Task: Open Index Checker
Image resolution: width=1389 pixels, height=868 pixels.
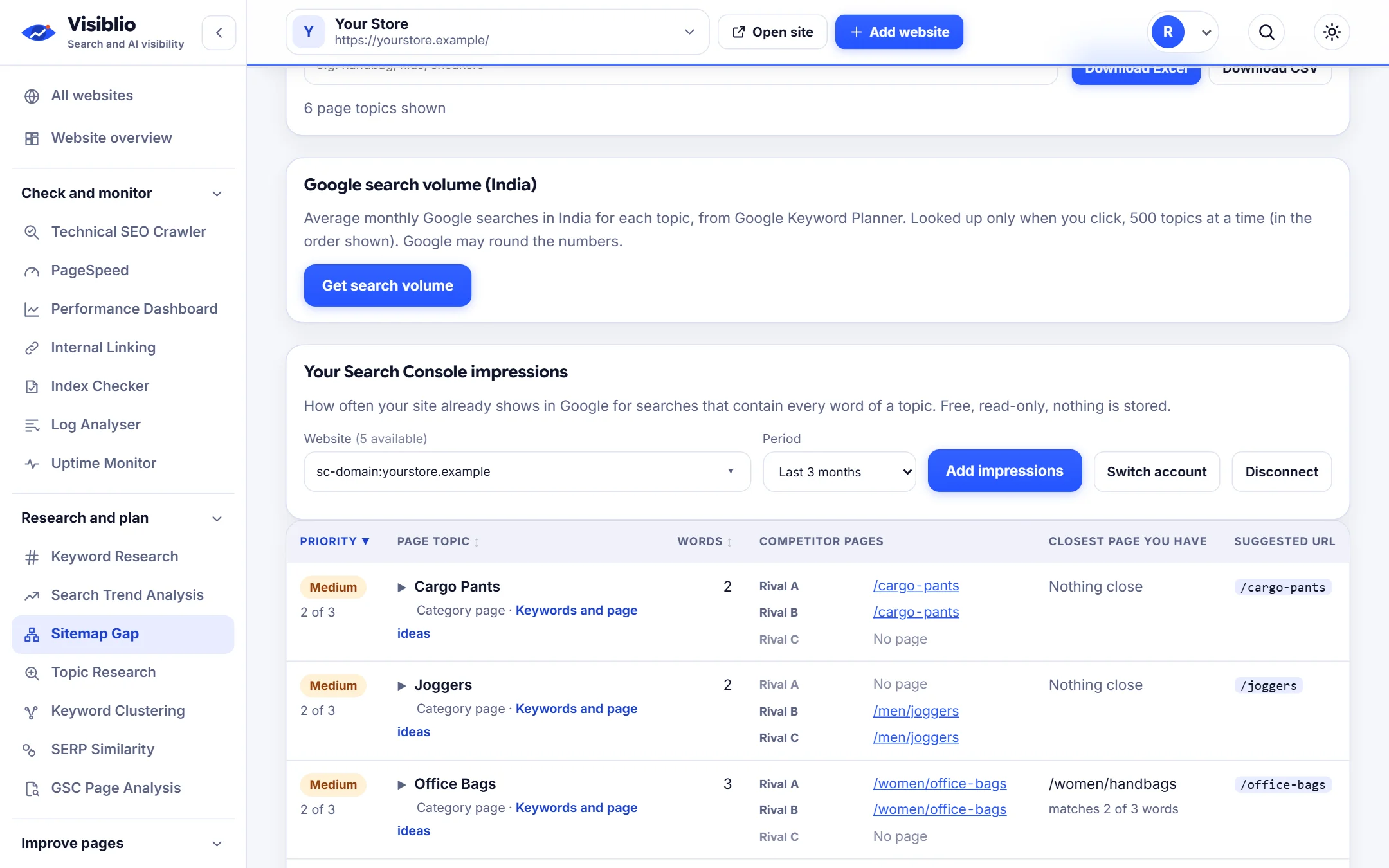Action: coord(123,386)
